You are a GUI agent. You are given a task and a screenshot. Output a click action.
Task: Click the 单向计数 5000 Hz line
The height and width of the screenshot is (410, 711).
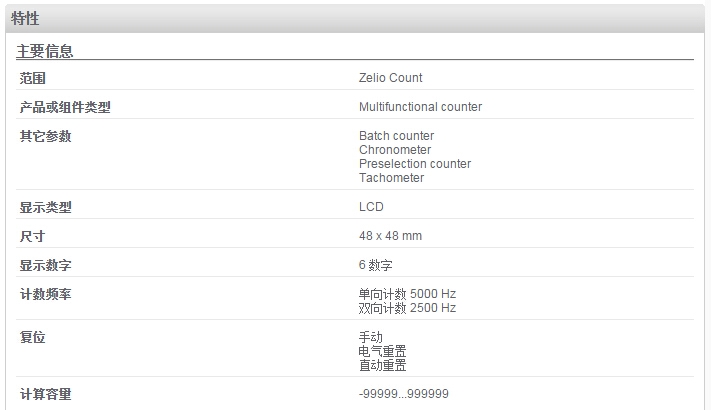pos(407,294)
